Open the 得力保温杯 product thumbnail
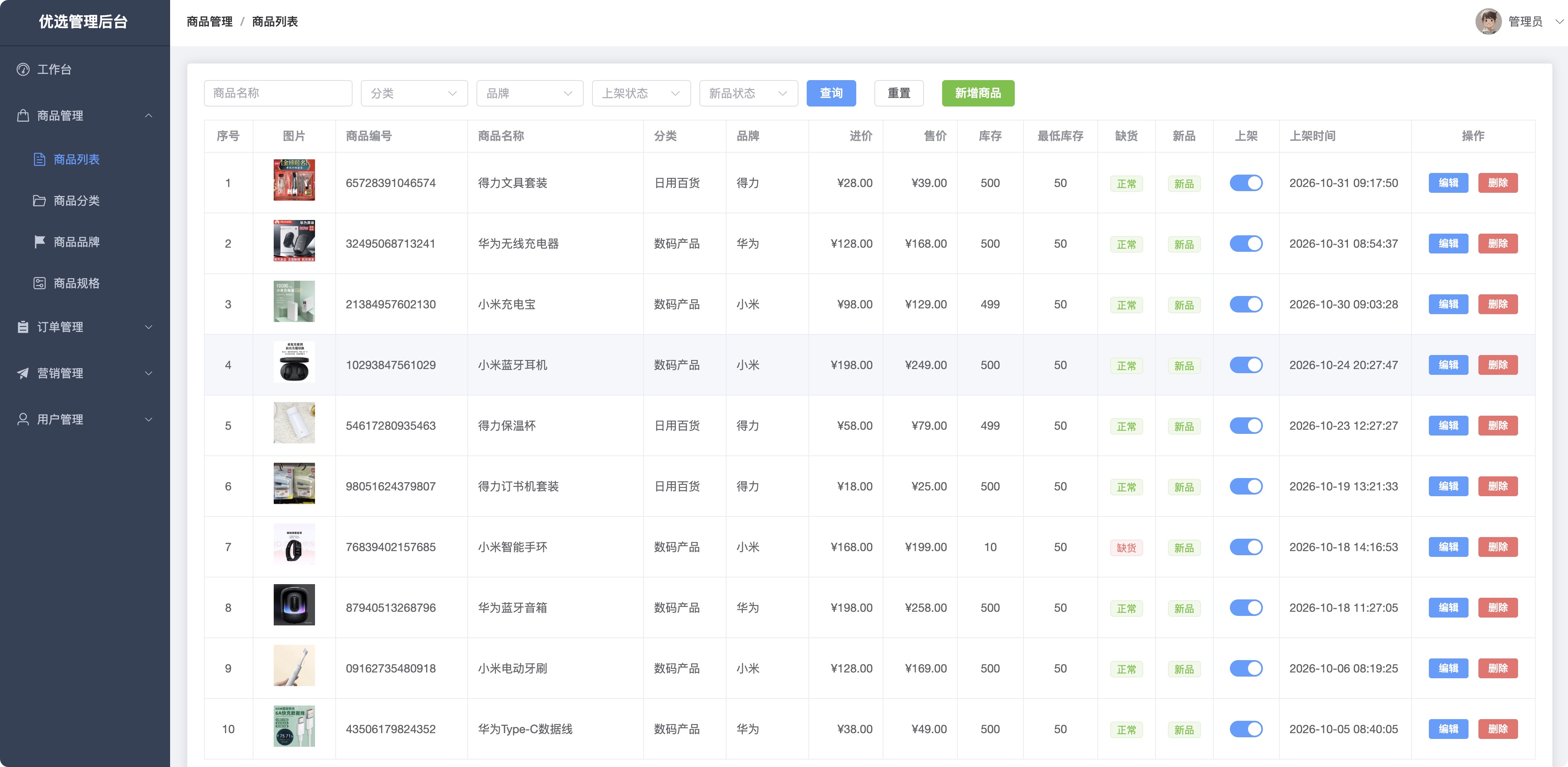The height and width of the screenshot is (767, 1568). click(x=294, y=423)
